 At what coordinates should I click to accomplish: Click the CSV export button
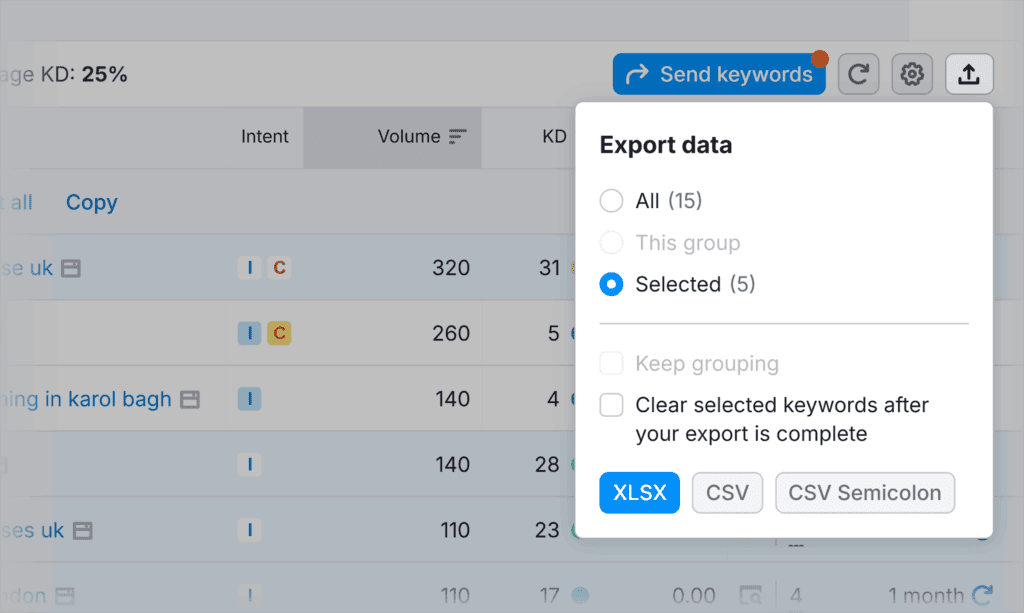point(727,492)
